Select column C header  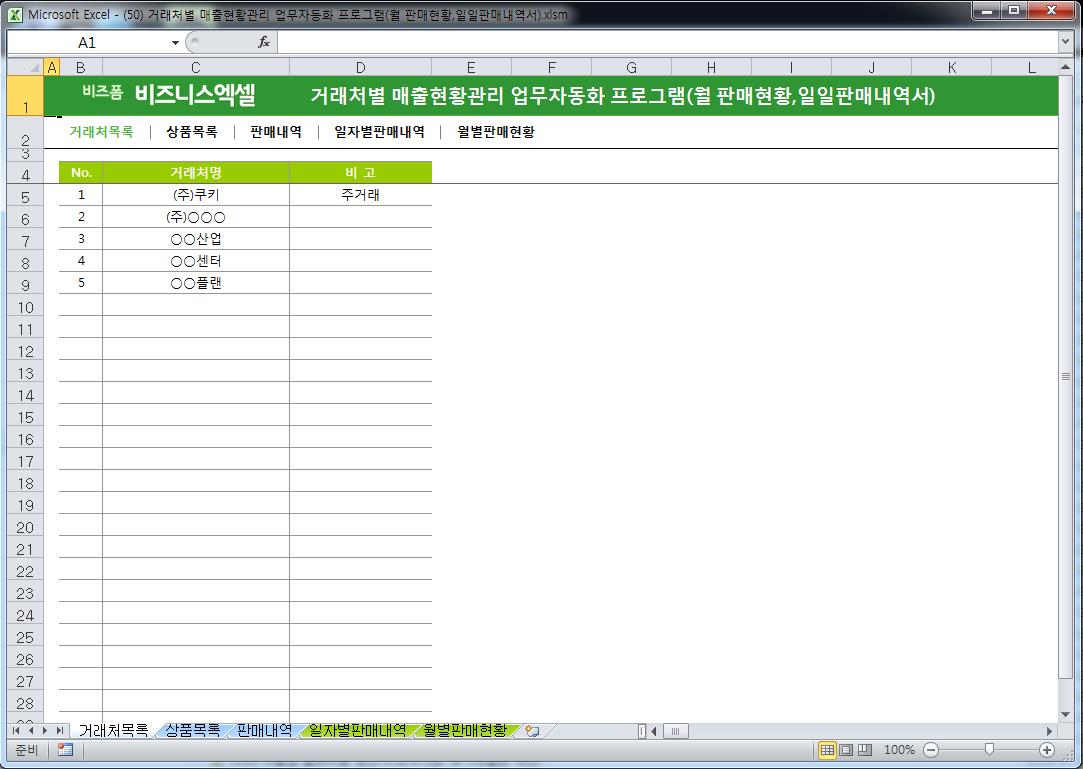point(195,67)
